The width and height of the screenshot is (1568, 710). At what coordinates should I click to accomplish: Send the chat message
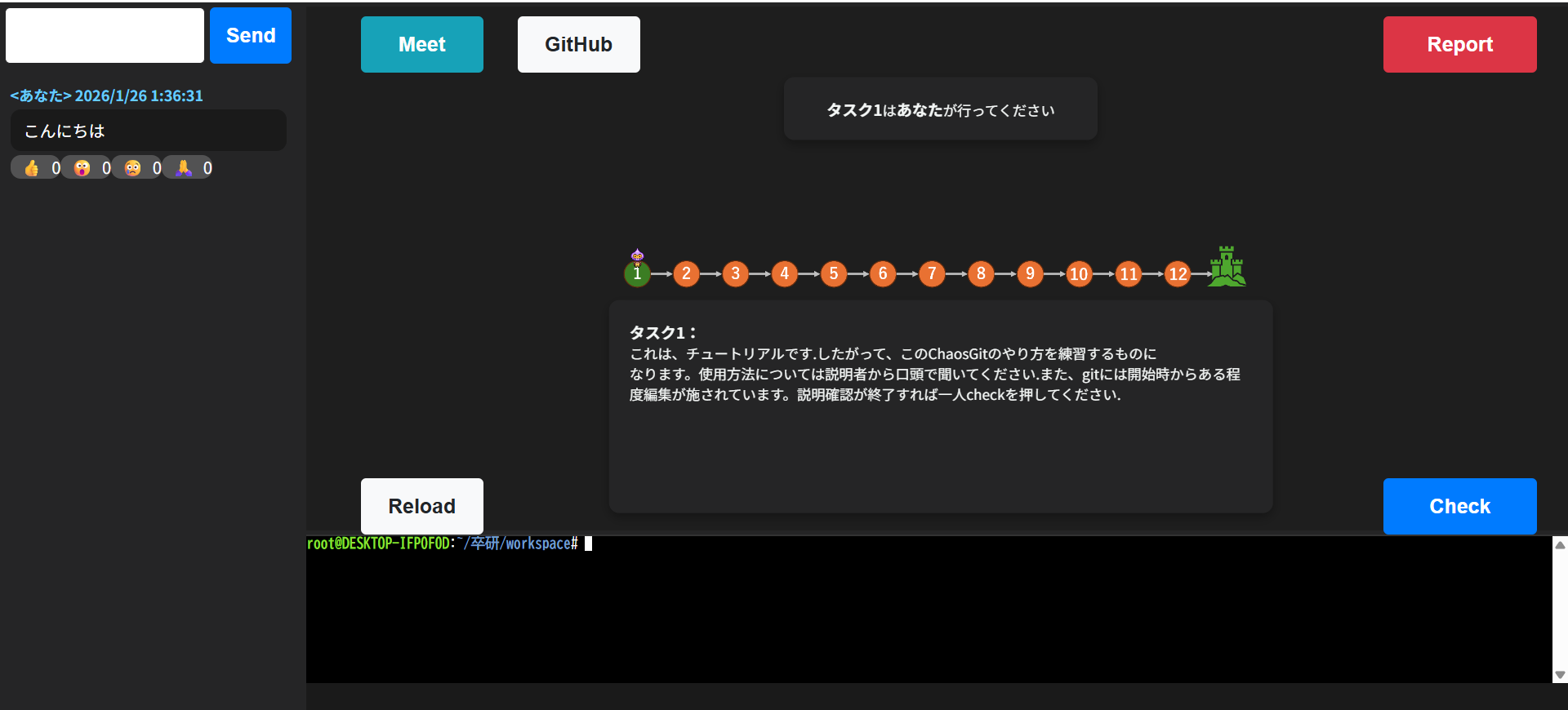pyautogui.click(x=250, y=35)
